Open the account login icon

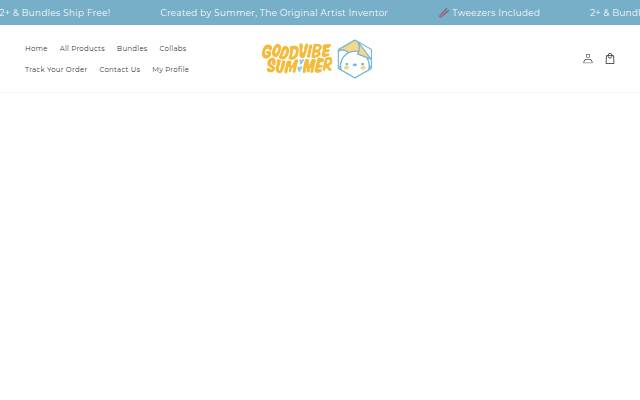point(588,59)
